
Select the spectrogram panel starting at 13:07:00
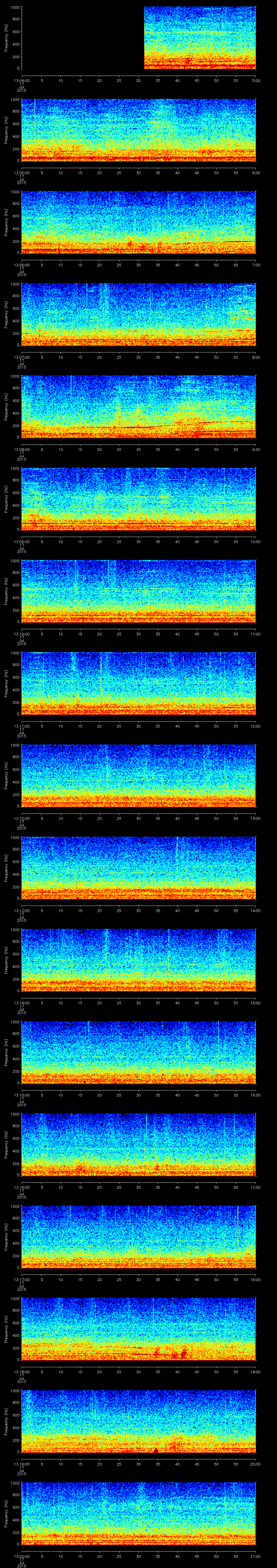[139, 315]
